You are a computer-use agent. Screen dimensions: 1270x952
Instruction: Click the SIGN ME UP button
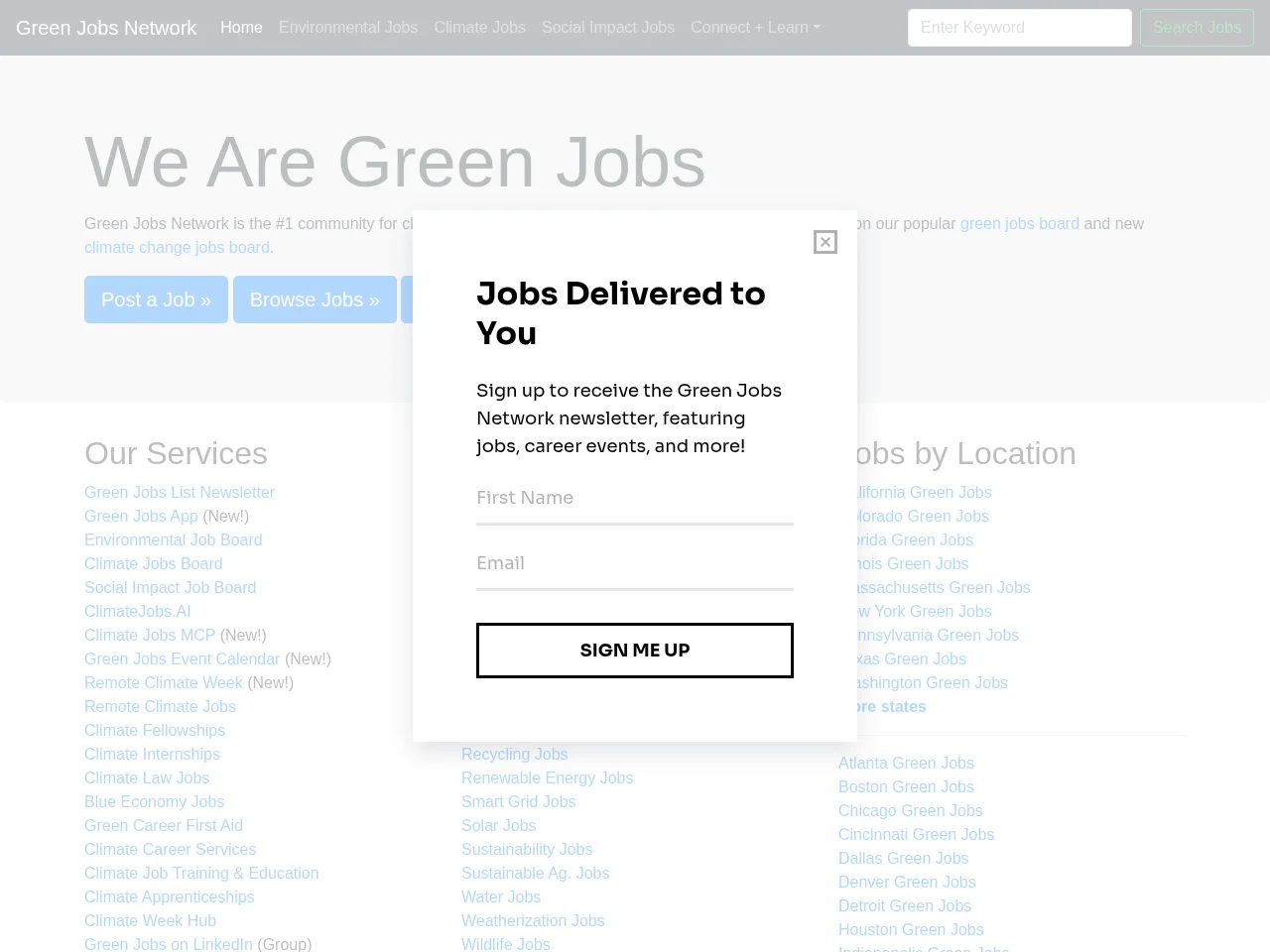tap(635, 651)
